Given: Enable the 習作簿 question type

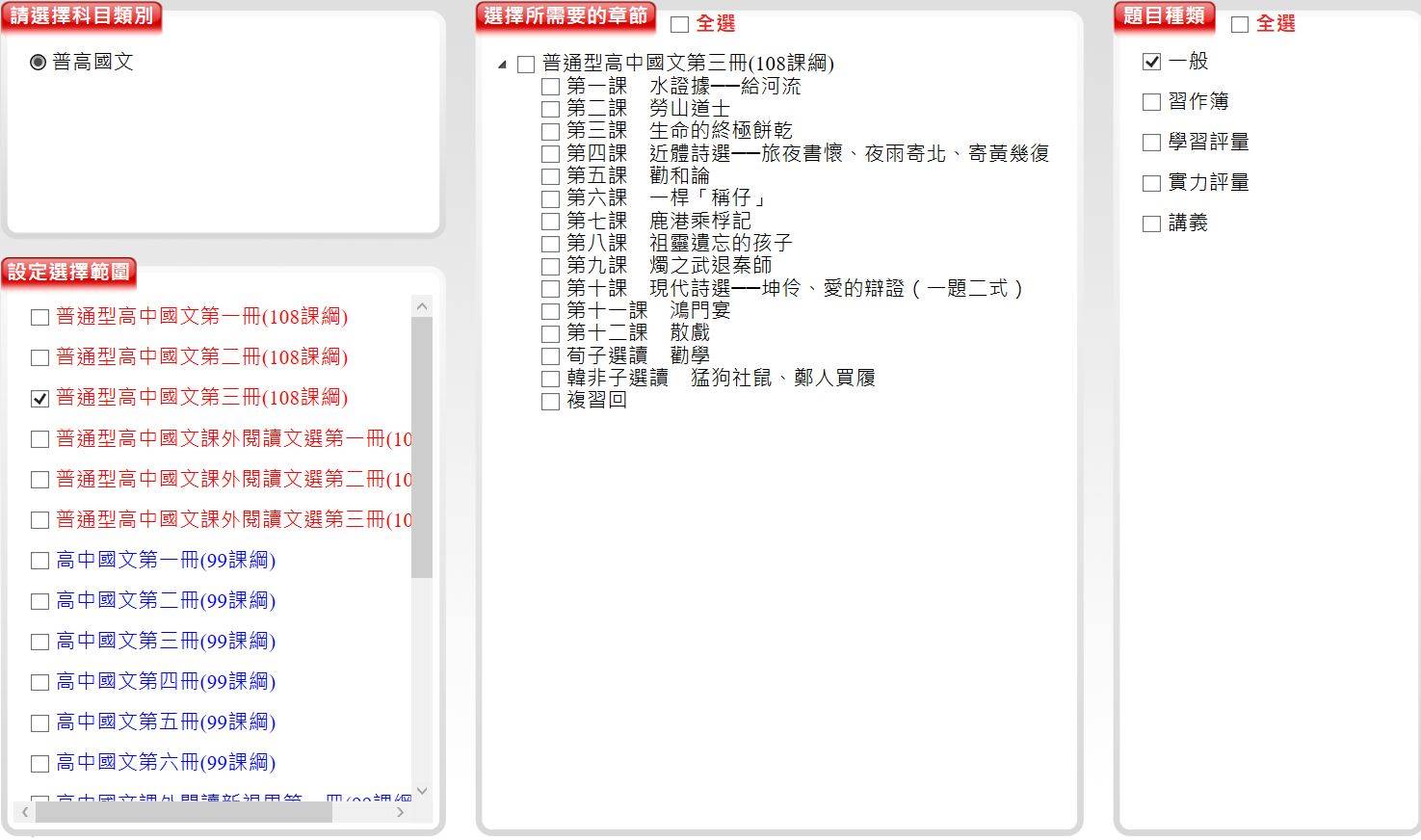Looking at the screenshot, I should (x=1151, y=102).
